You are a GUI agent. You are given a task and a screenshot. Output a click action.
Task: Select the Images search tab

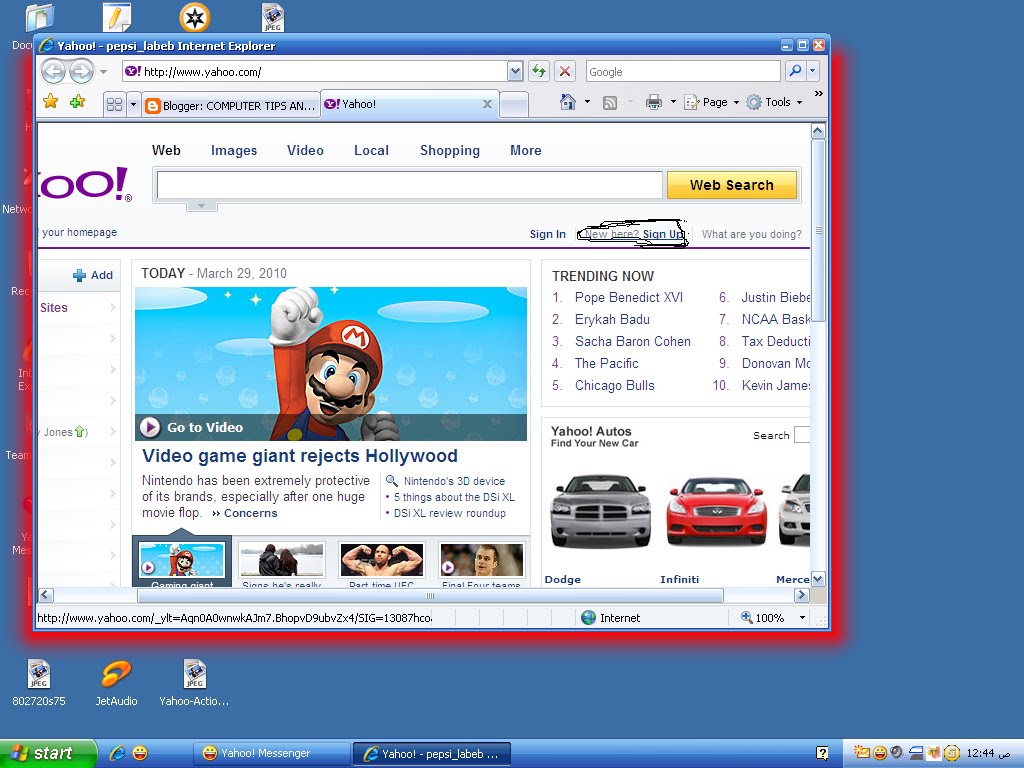(x=234, y=151)
